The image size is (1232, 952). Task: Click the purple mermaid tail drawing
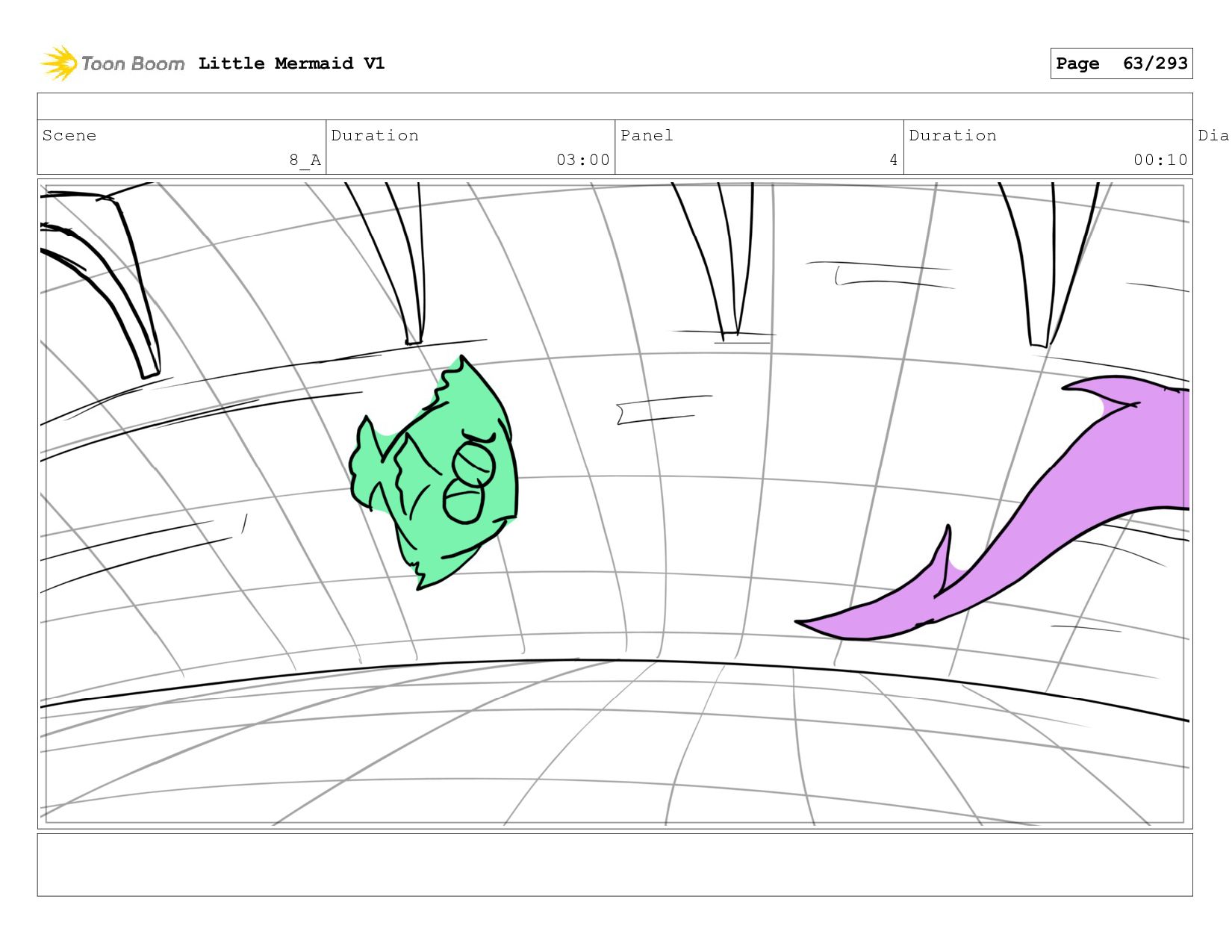coord(993,508)
